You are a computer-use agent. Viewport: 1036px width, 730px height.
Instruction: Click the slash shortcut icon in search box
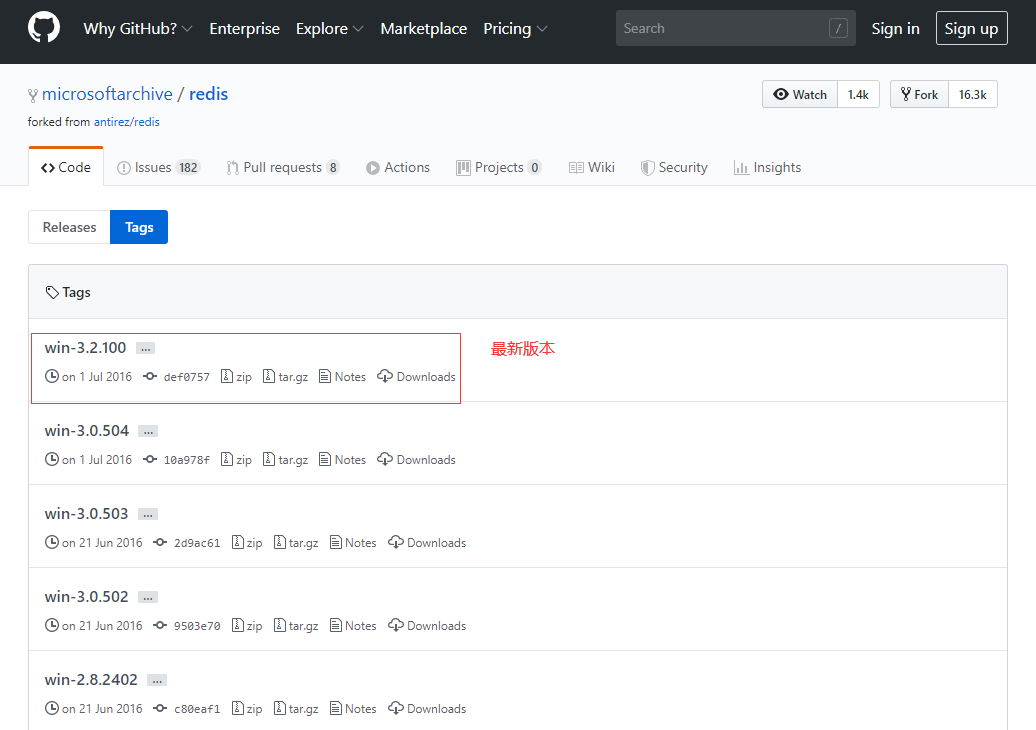point(838,28)
